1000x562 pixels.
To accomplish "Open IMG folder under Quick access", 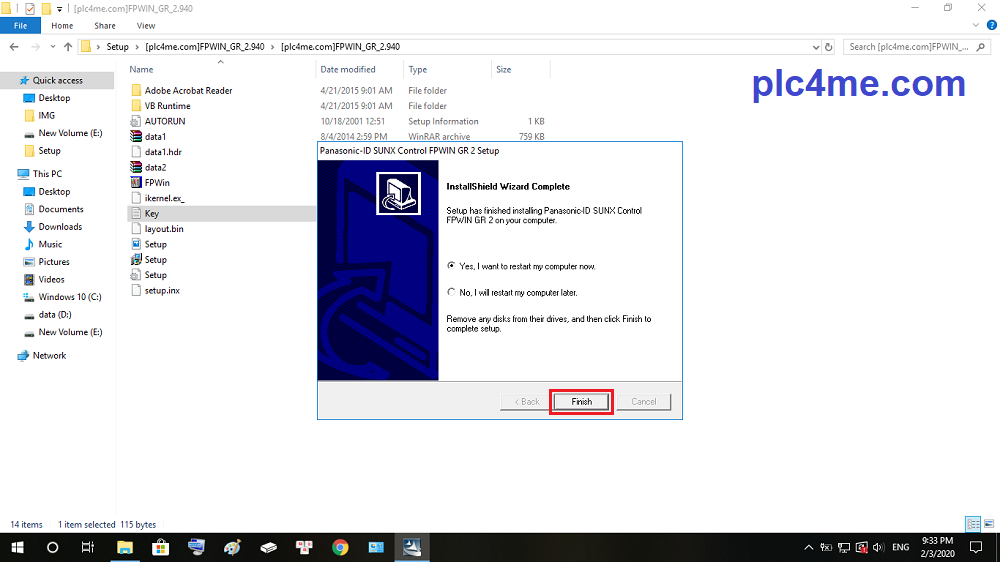I will click(x=47, y=115).
